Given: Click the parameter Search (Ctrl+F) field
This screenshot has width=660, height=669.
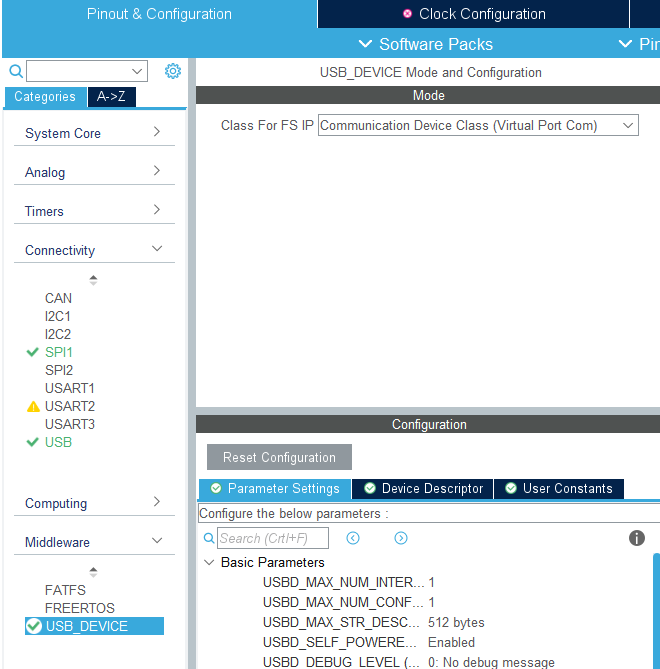Looking at the screenshot, I should coord(273,538).
